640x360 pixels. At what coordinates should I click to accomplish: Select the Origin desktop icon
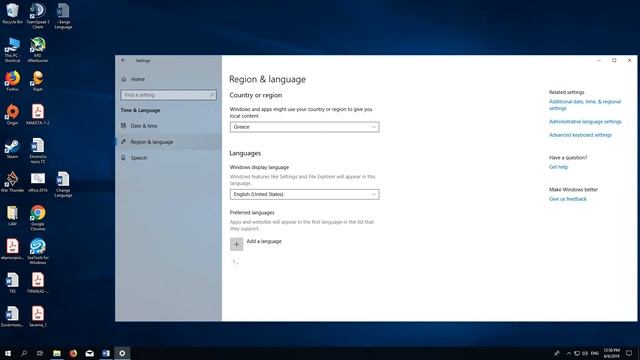(x=12, y=115)
